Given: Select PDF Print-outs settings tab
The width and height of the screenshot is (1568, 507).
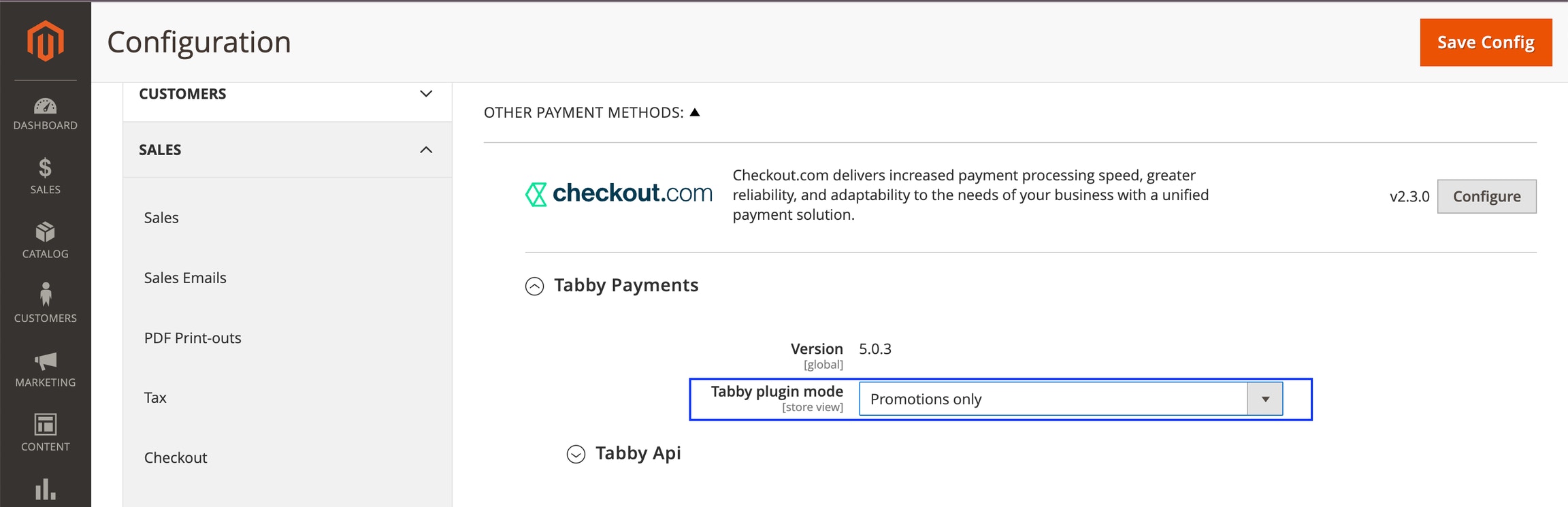Looking at the screenshot, I should [x=193, y=338].
